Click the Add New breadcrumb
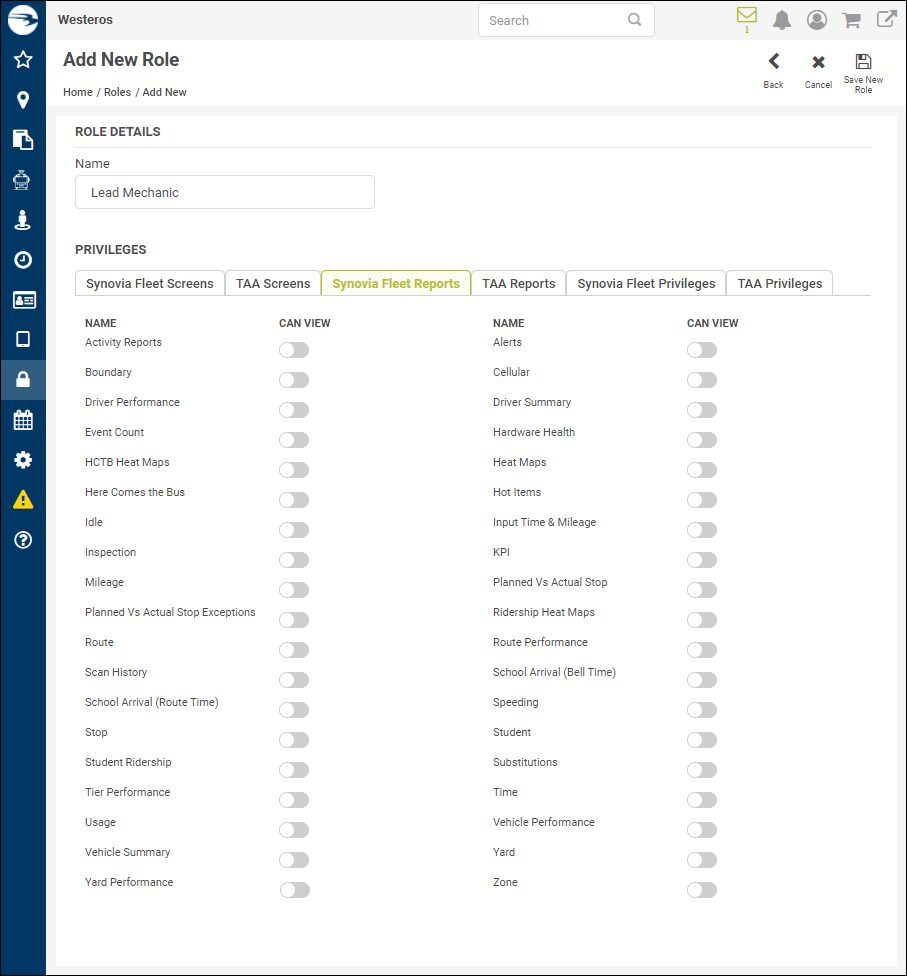Image resolution: width=907 pixels, height=976 pixels. (x=164, y=92)
